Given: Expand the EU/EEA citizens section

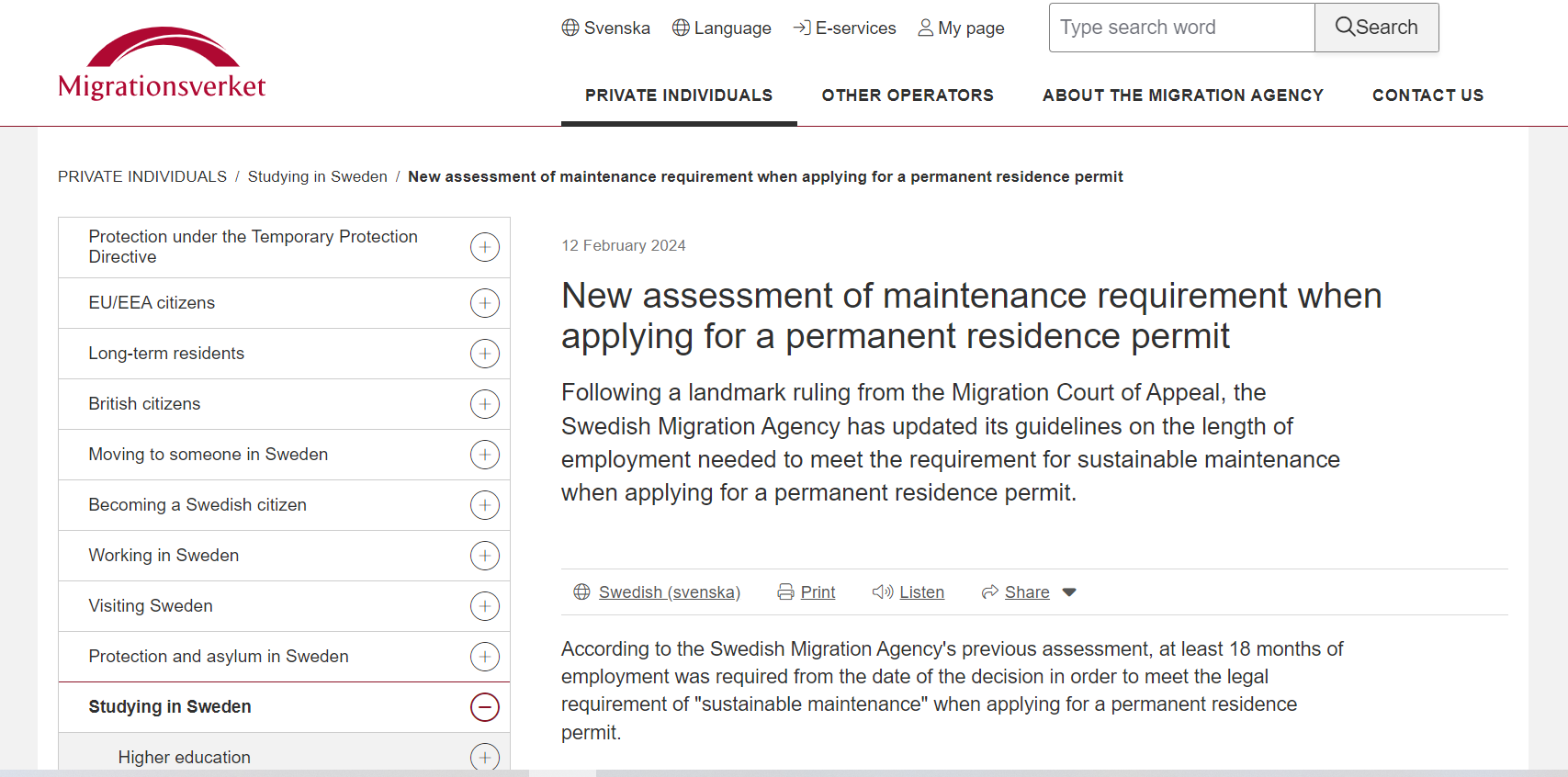Looking at the screenshot, I should [x=485, y=303].
